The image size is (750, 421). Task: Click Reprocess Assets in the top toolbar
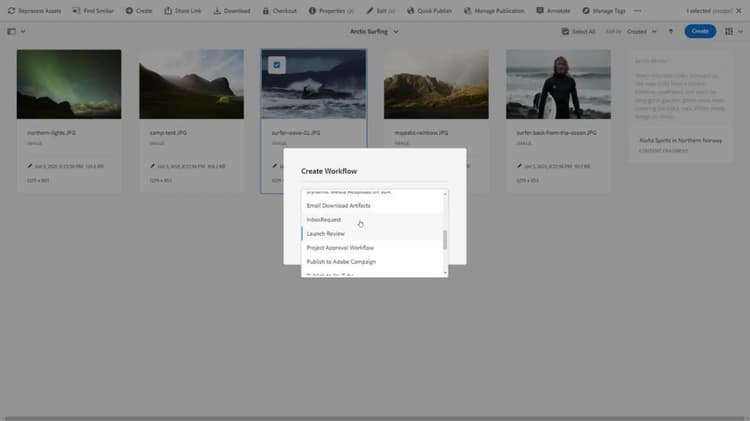(34, 11)
